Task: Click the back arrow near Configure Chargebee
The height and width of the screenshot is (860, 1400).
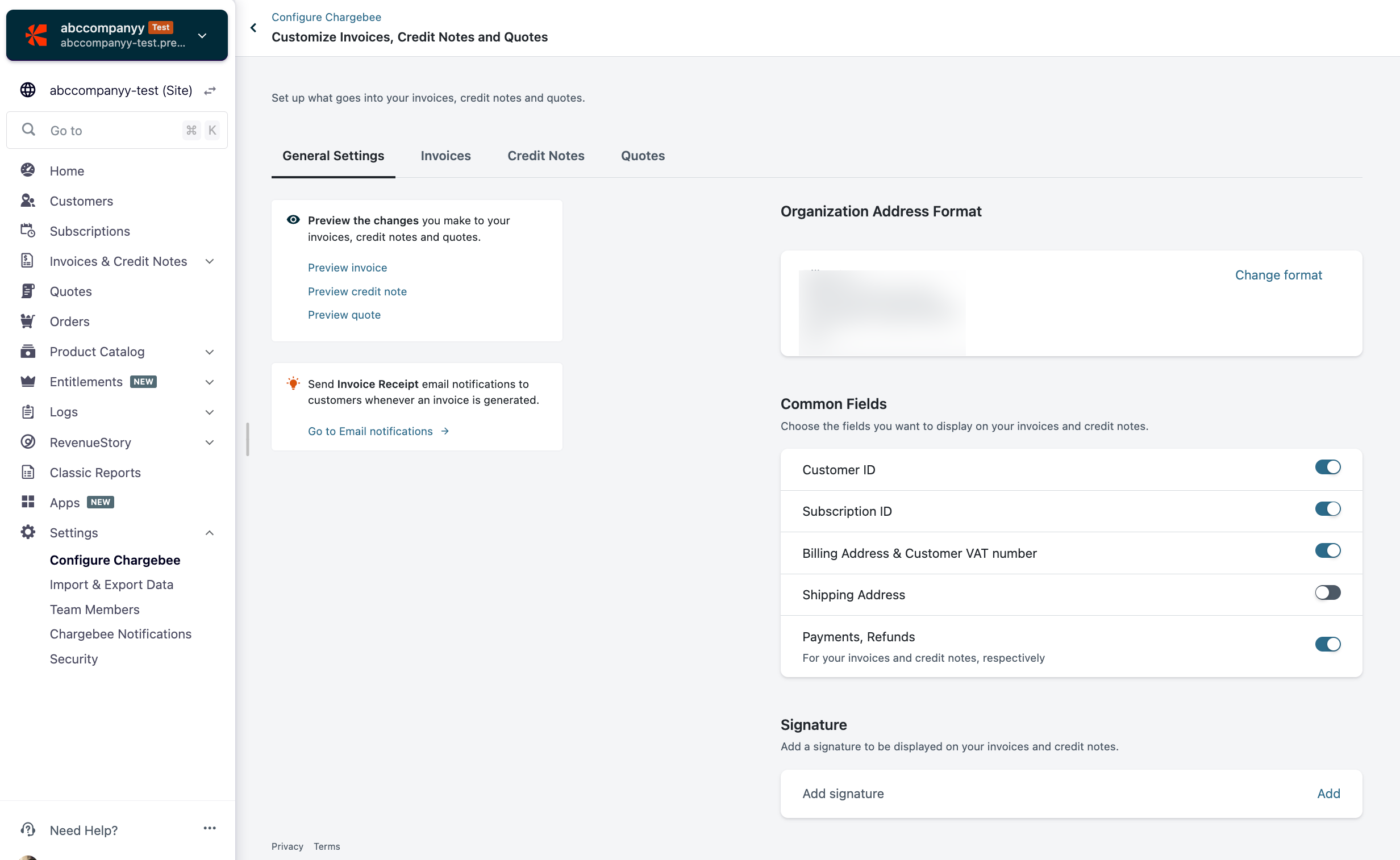Action: coord(253,27)
